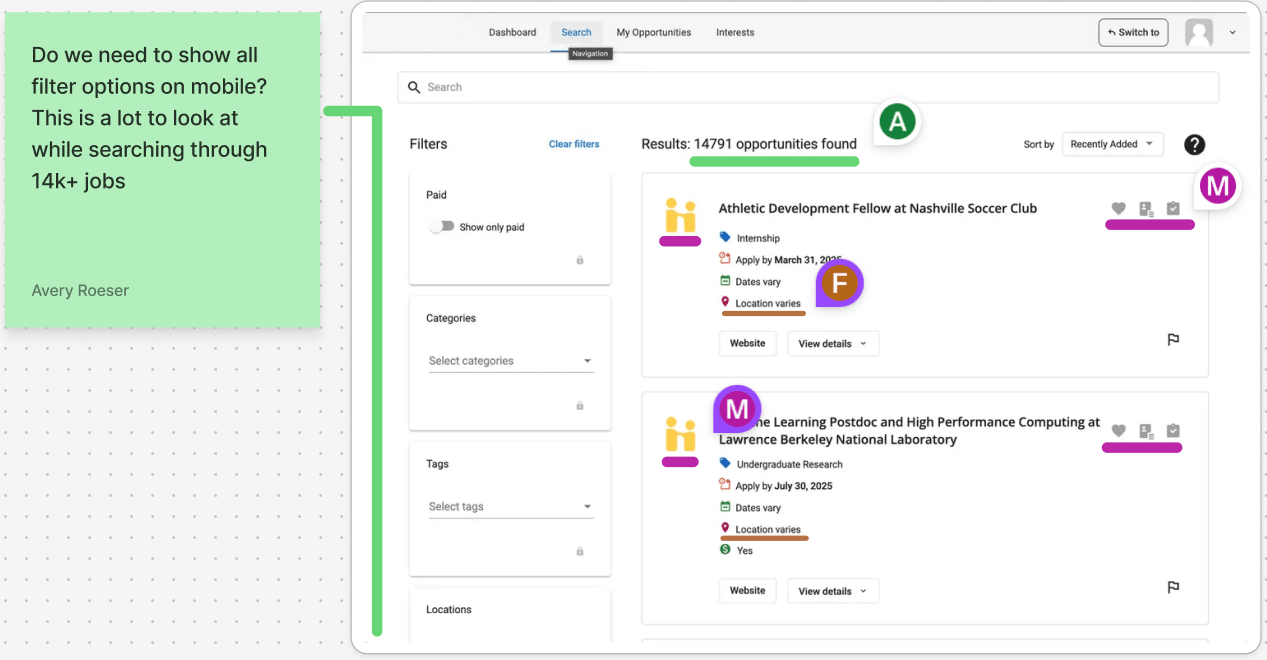This screenshot has height=660, width=1267.
Task: Open the comment pin labeled F
Action: tap(840, 285)
